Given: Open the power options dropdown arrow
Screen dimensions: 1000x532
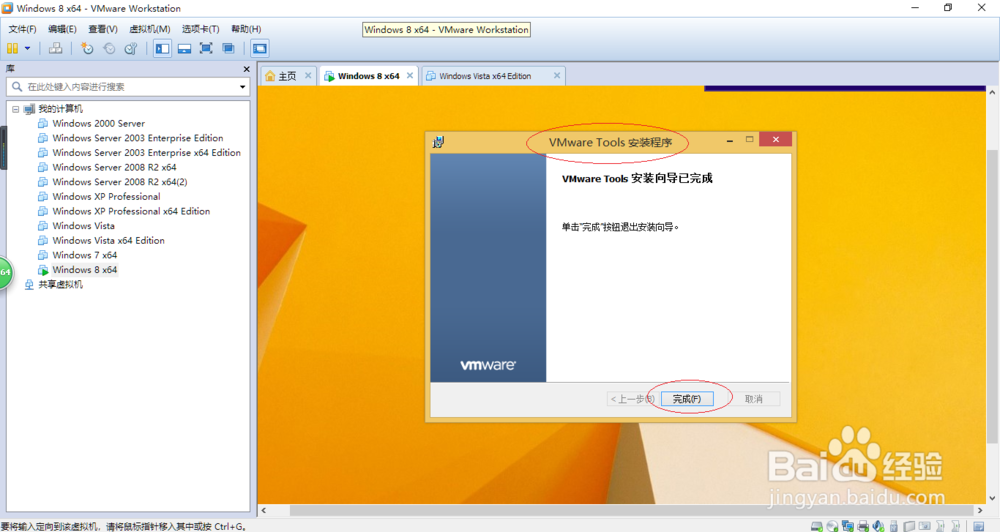Looking at the screenshot, I should [27, 48].
